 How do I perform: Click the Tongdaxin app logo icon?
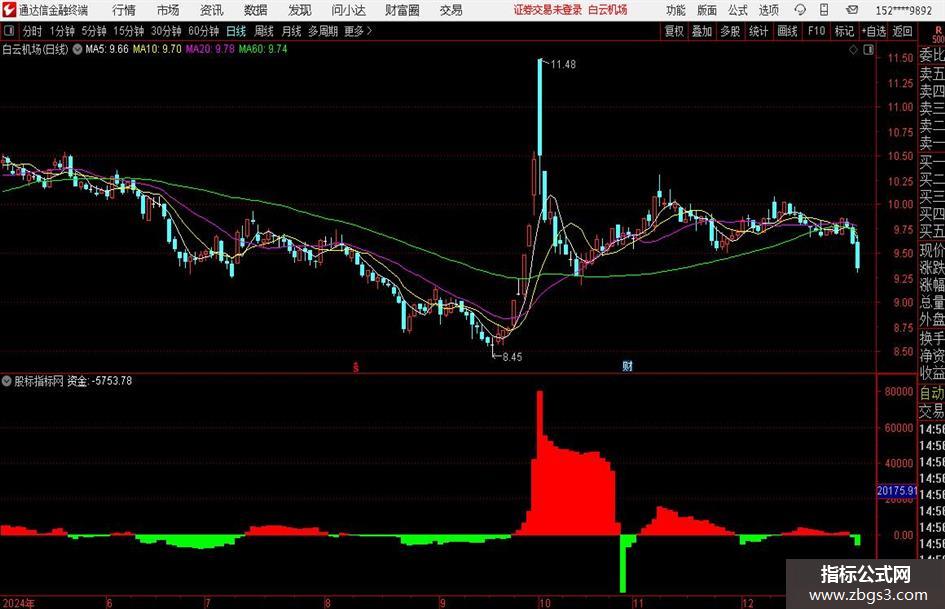9,10
